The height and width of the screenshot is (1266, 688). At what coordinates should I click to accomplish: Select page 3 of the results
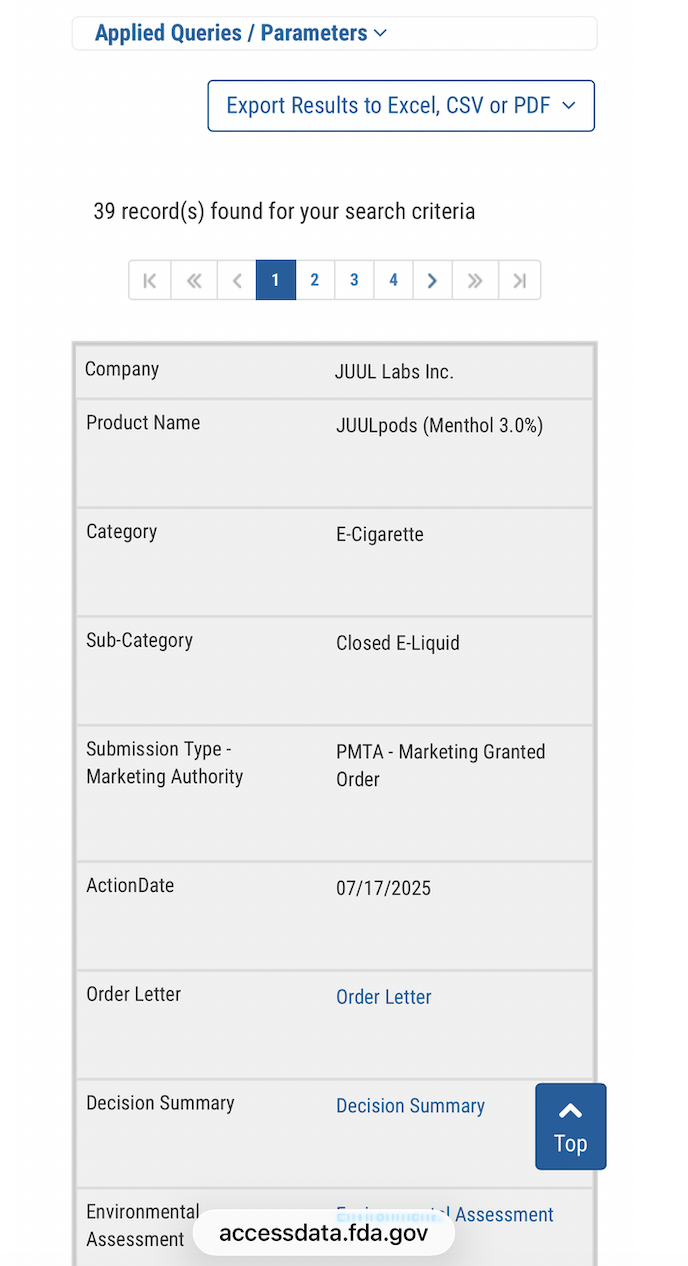(354, 280)
